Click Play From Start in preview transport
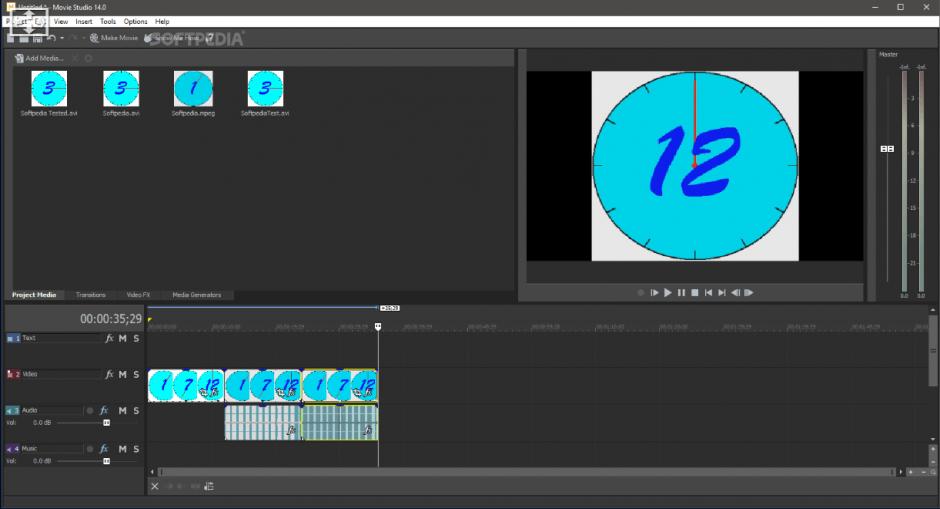Viewport: 940px width, 509px height. click(654, 293)
